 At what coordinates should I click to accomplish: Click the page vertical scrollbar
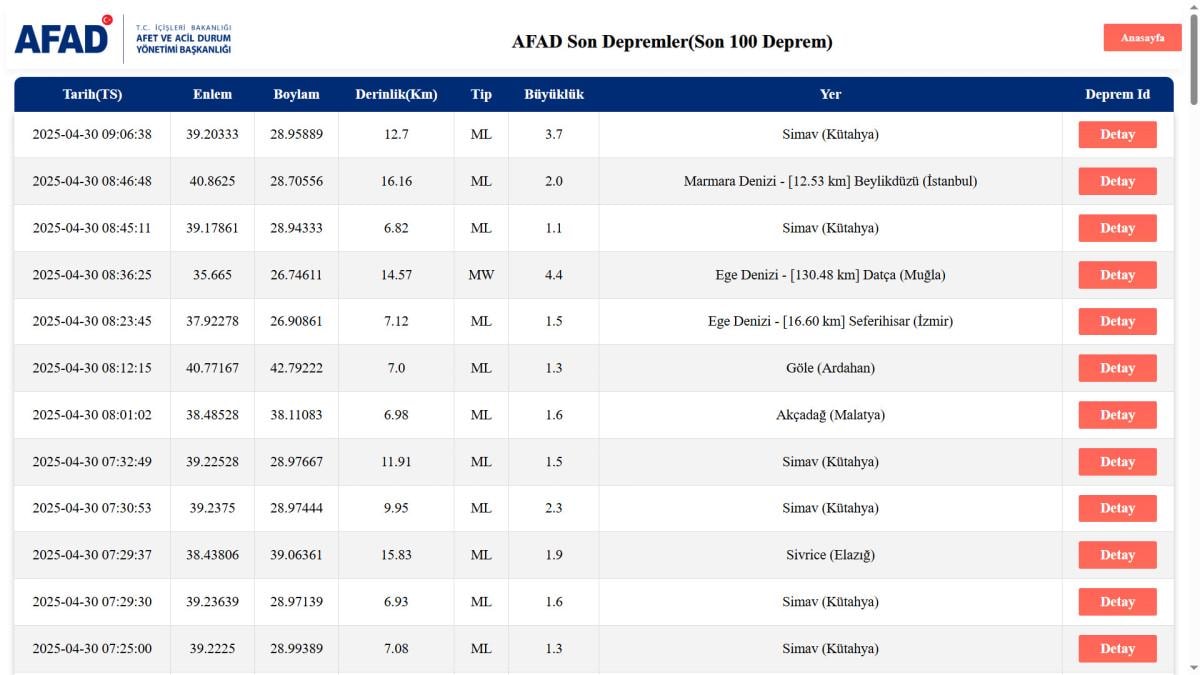(1193, 300)
